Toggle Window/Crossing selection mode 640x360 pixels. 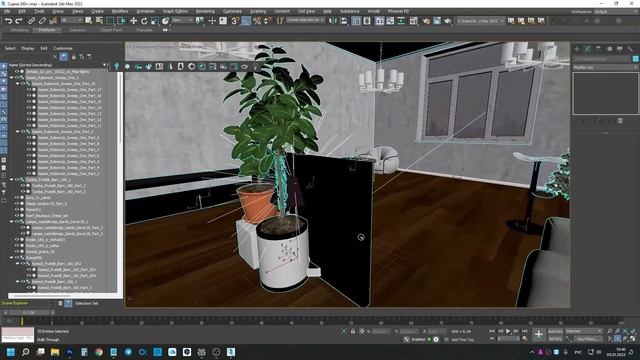(121, 20)
